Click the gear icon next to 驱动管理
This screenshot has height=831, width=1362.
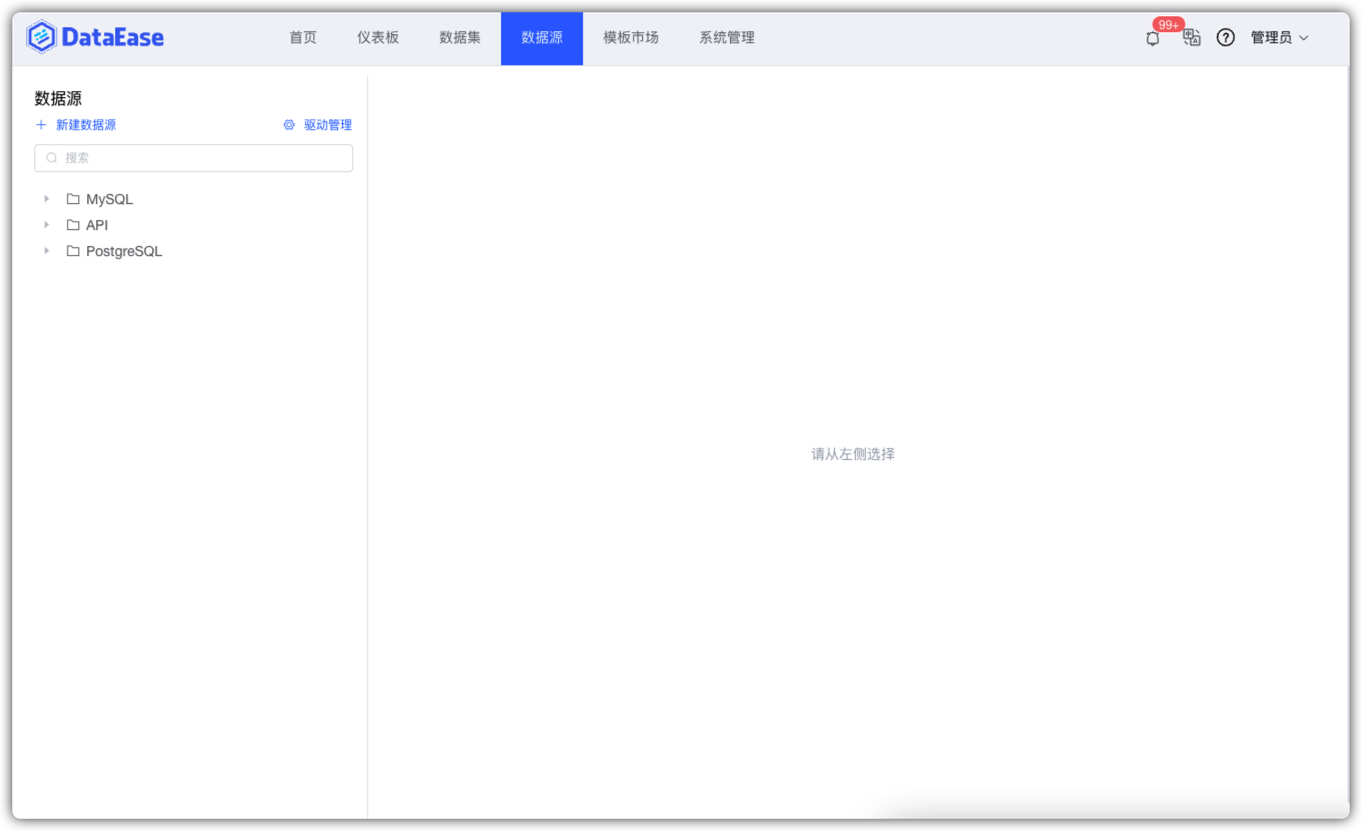[288, 124]
